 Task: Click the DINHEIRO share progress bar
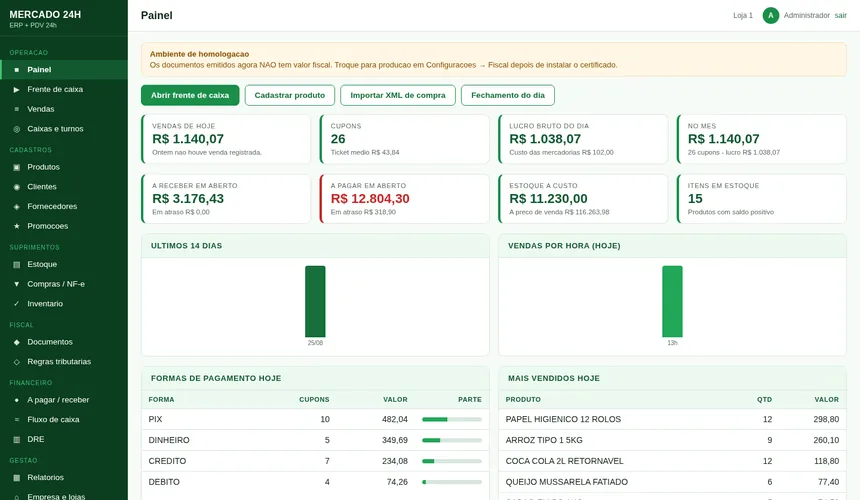452,440
